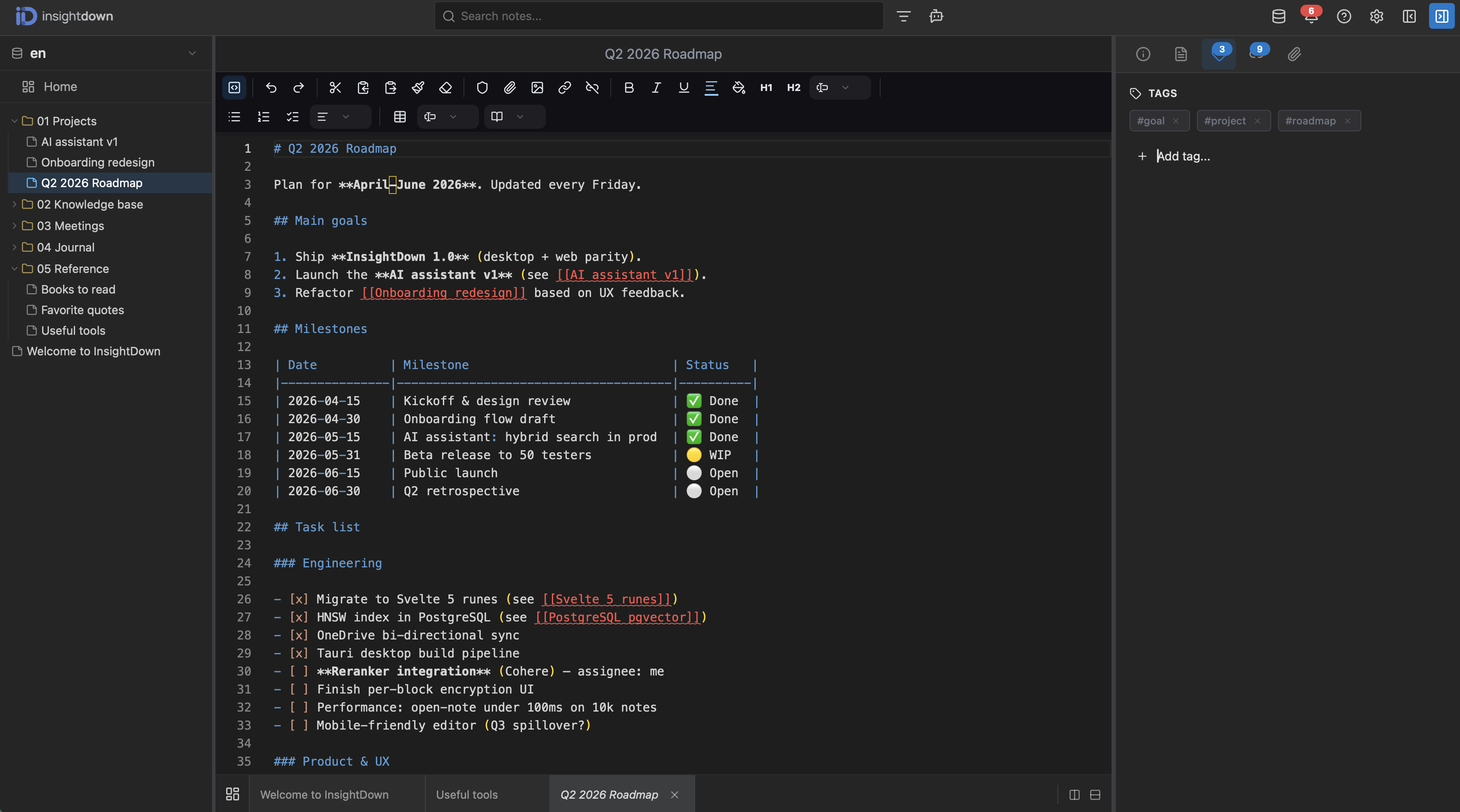The image size is (1460, 812).
Task: Remove link with the unlink icon
Action: pos(592,87)
